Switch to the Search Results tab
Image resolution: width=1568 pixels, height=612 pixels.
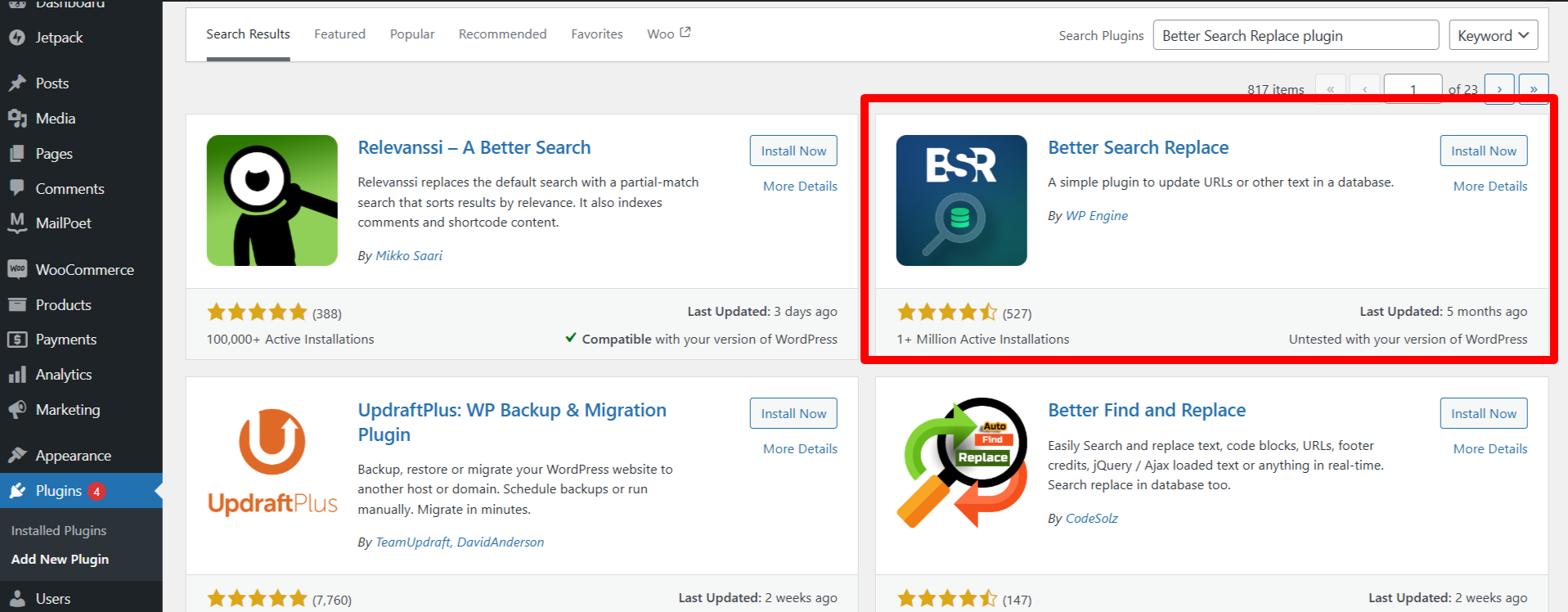[248, 34]
